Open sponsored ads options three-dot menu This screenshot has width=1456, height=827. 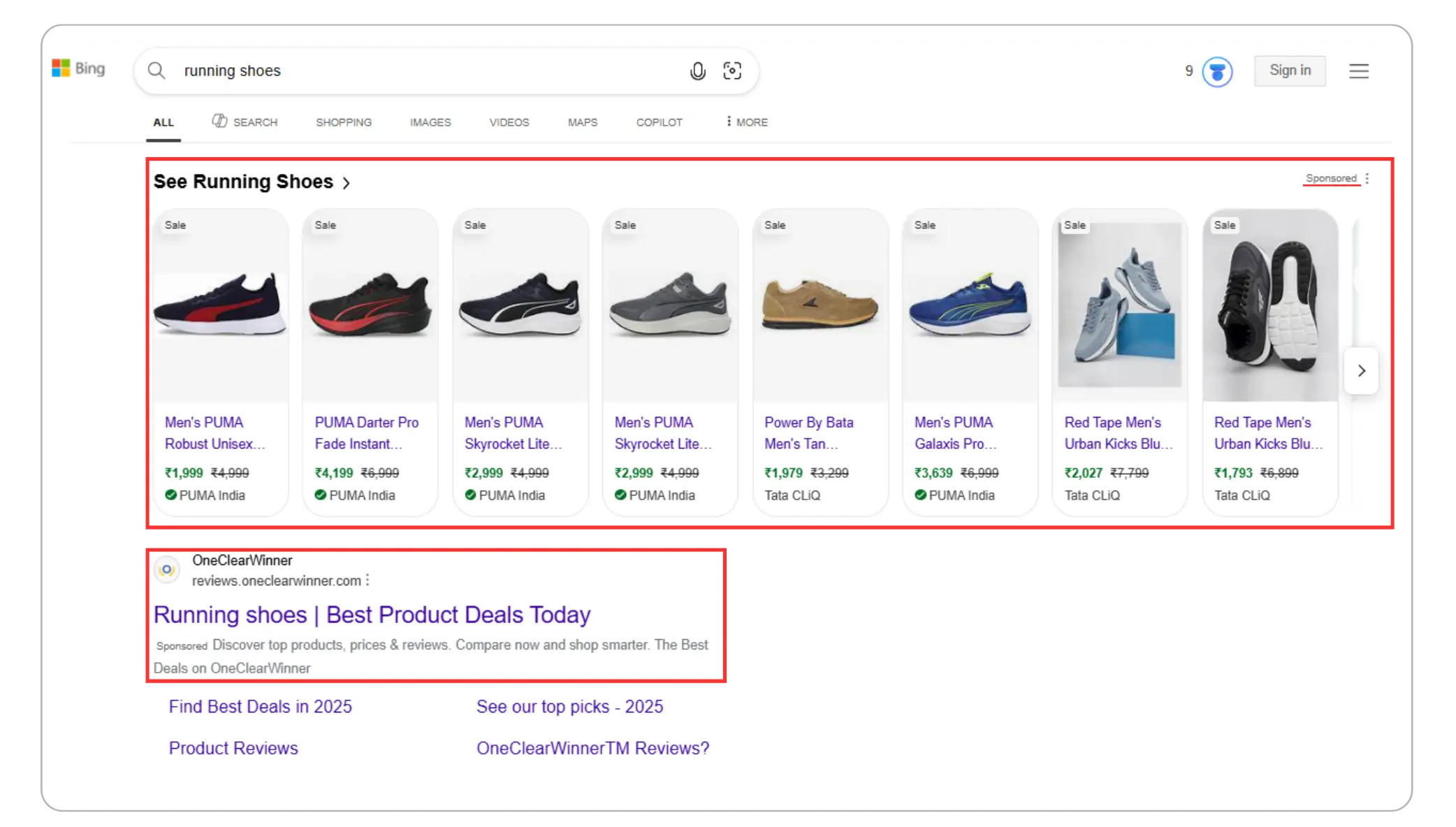pos(1367,178)
